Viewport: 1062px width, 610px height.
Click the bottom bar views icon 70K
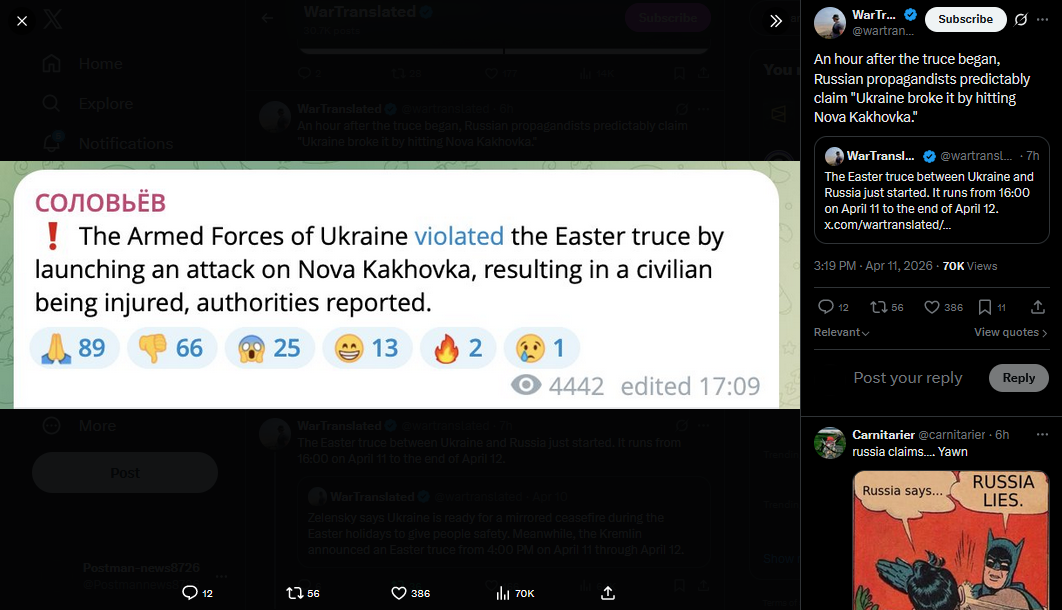click(515, 593)
